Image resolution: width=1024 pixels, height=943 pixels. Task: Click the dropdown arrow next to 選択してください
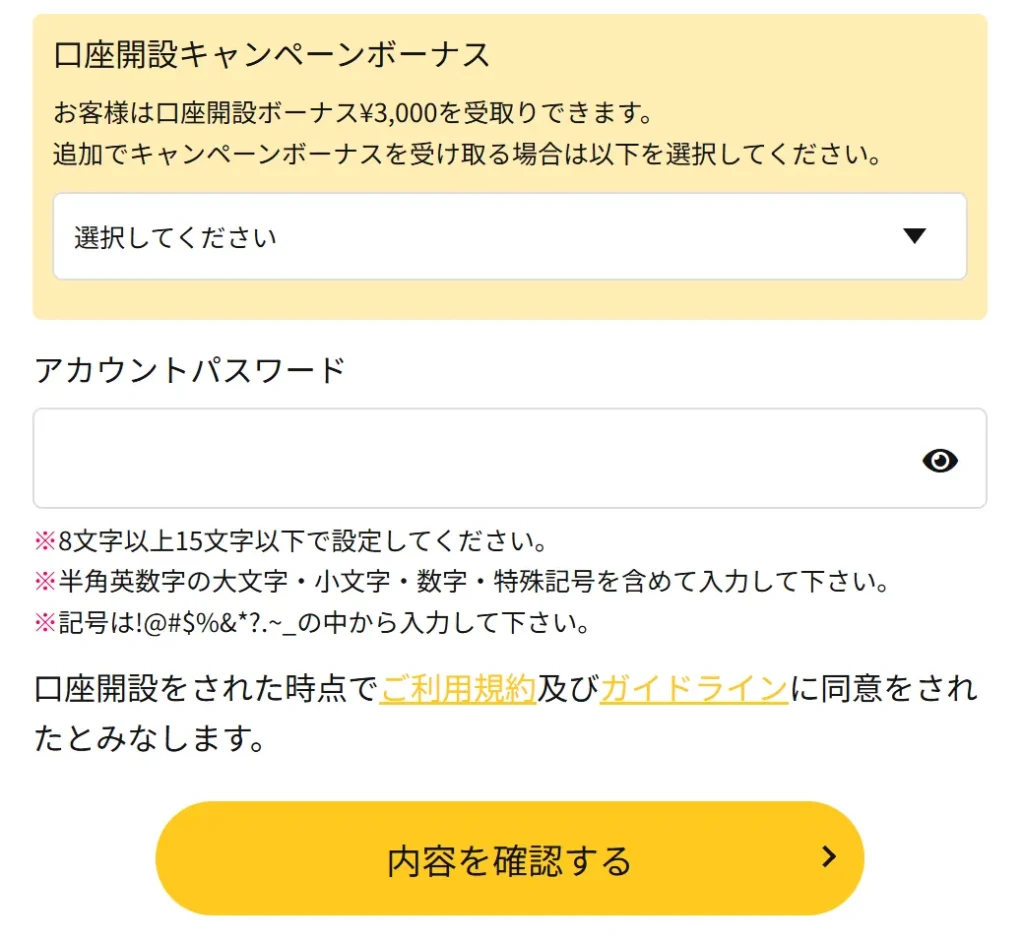pyautogui.click(x=913, y=237)
